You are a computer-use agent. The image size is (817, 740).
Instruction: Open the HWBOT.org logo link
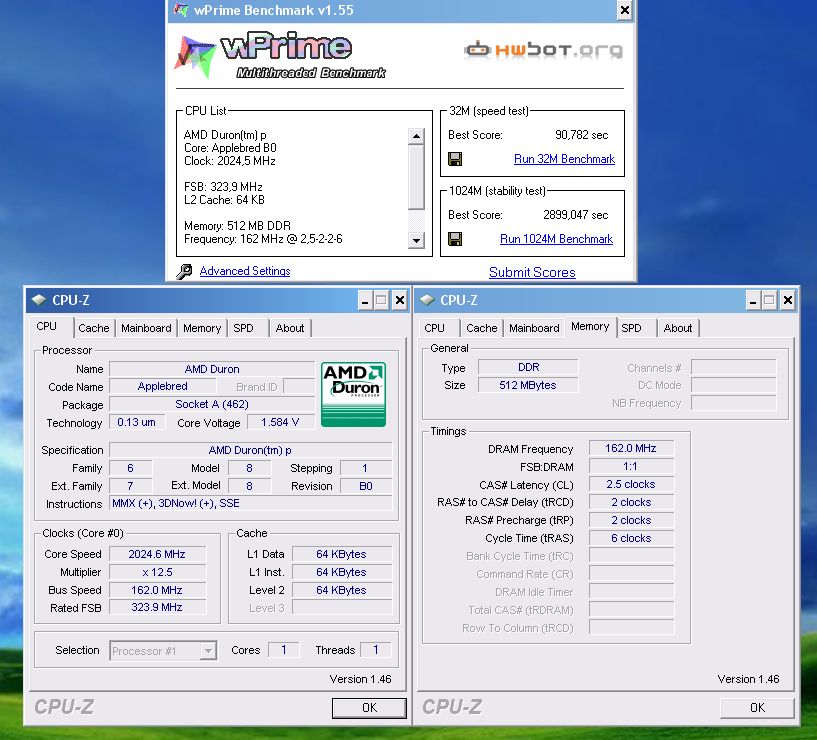coord(543,50)
